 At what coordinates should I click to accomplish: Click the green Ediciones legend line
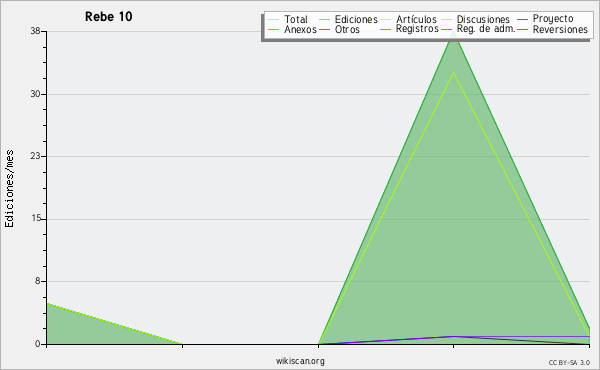(324, 20)
